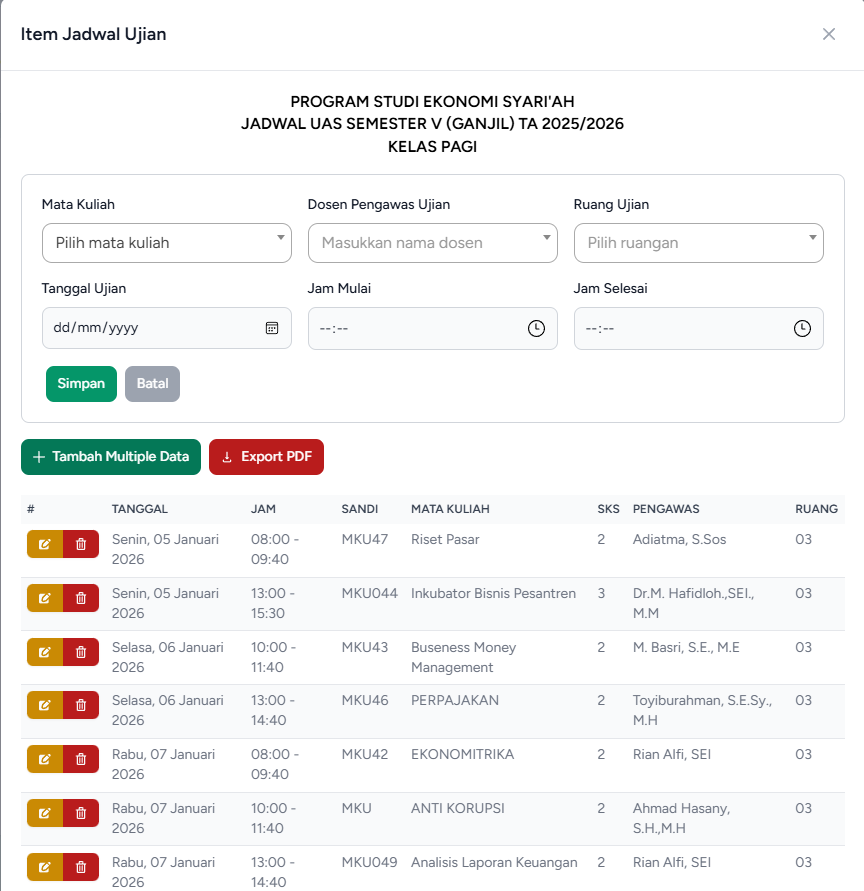Click the RUANG column header
The image size is (864, 891).
point(816,509)
